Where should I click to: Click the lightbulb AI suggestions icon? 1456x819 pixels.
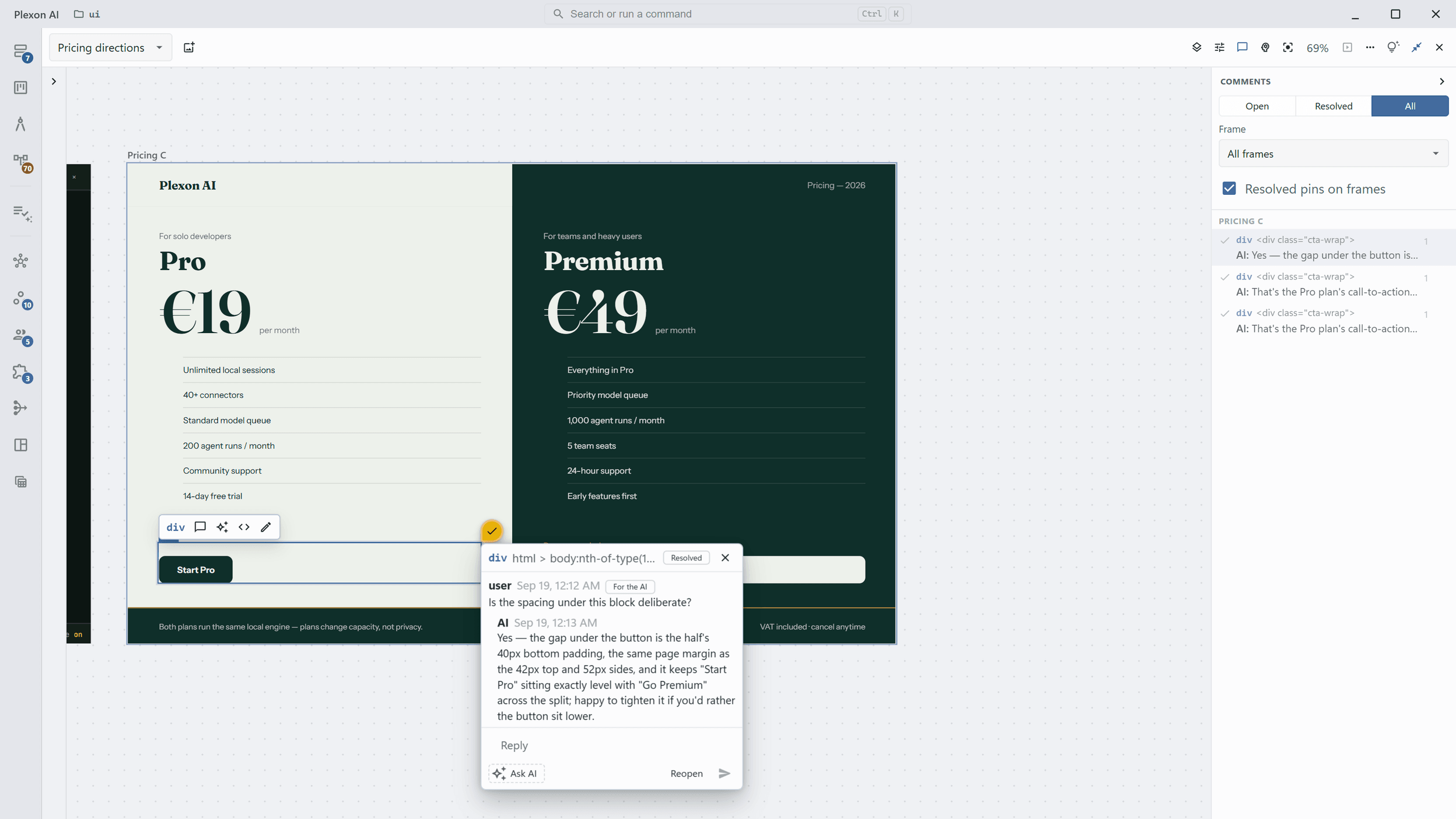[1393, 47]
